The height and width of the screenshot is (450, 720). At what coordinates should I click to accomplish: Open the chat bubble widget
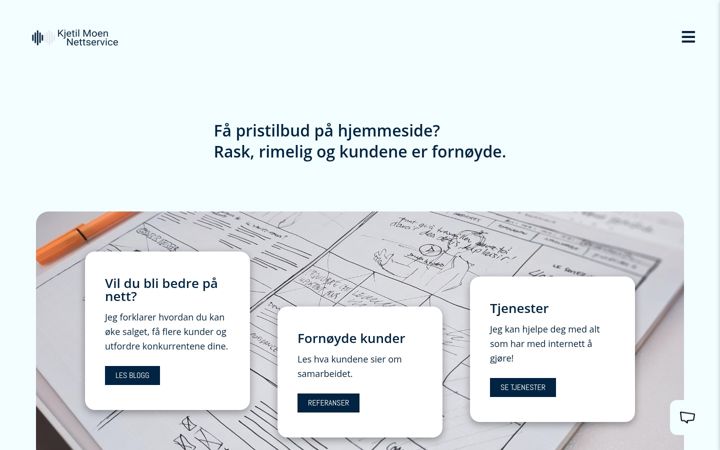click(687, 417)
